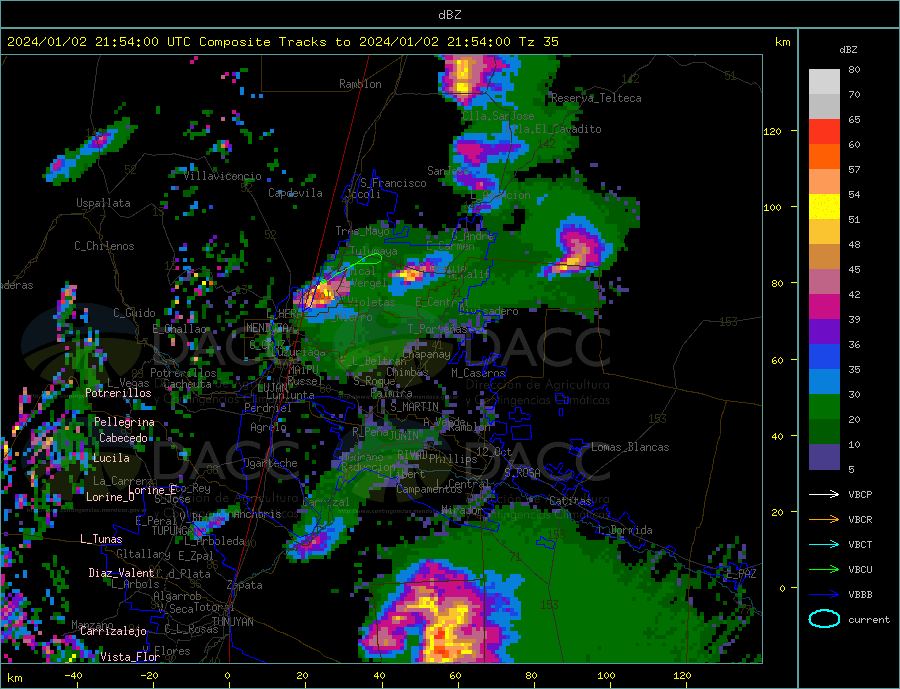Click the S_ROSA place label
This screenshot has width=900, height=689.
click(x=522, y=473)
